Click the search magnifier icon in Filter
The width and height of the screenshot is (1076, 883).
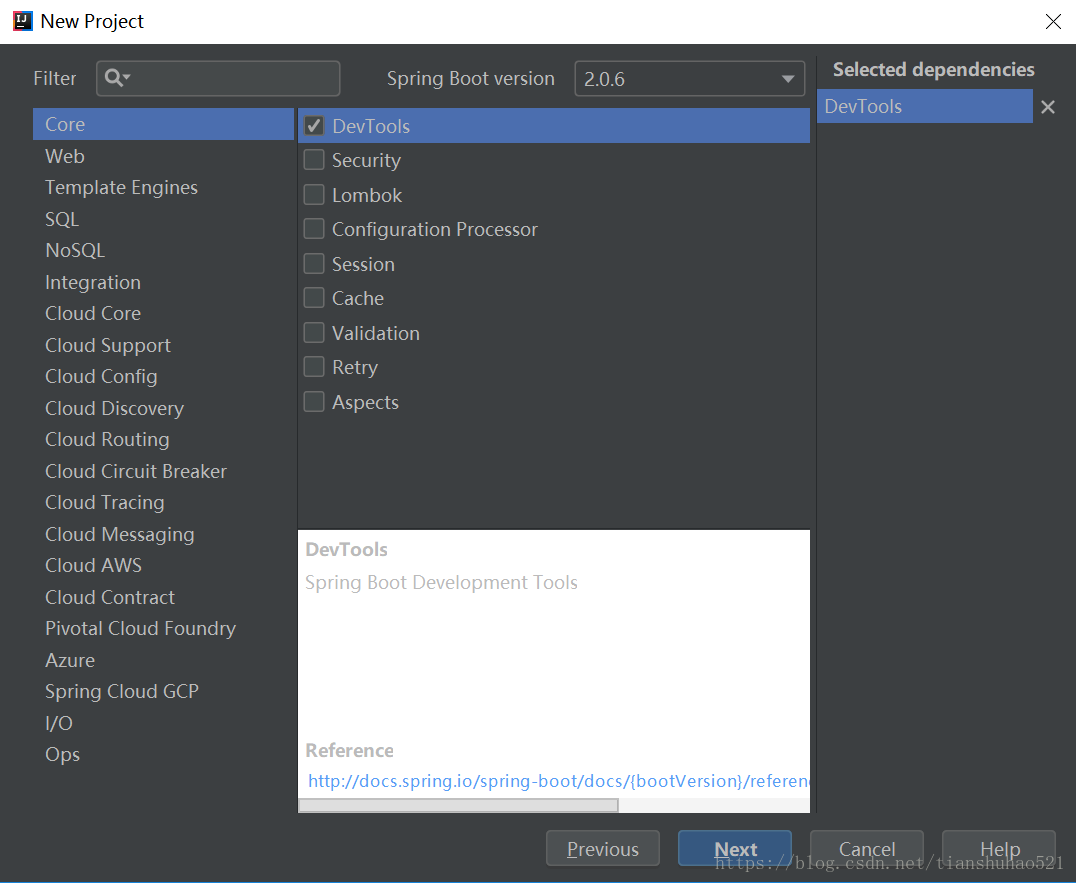click(117, 78)
